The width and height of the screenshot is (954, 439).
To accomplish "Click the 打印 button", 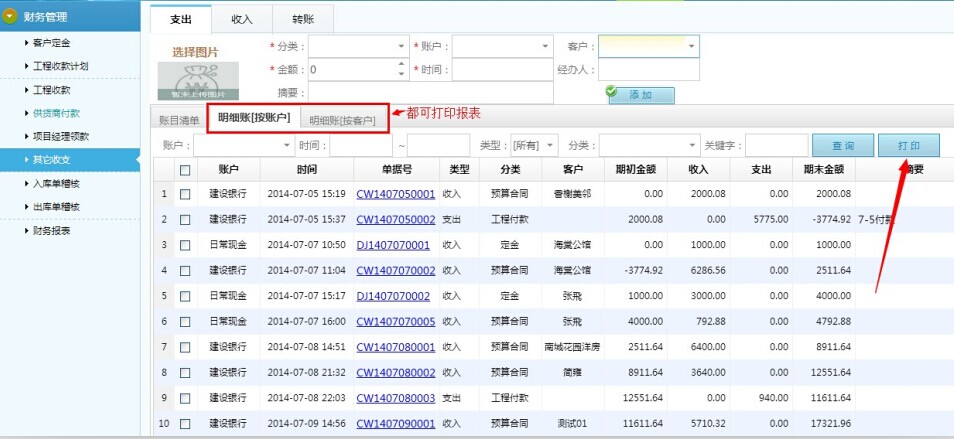I will [908, 145].
